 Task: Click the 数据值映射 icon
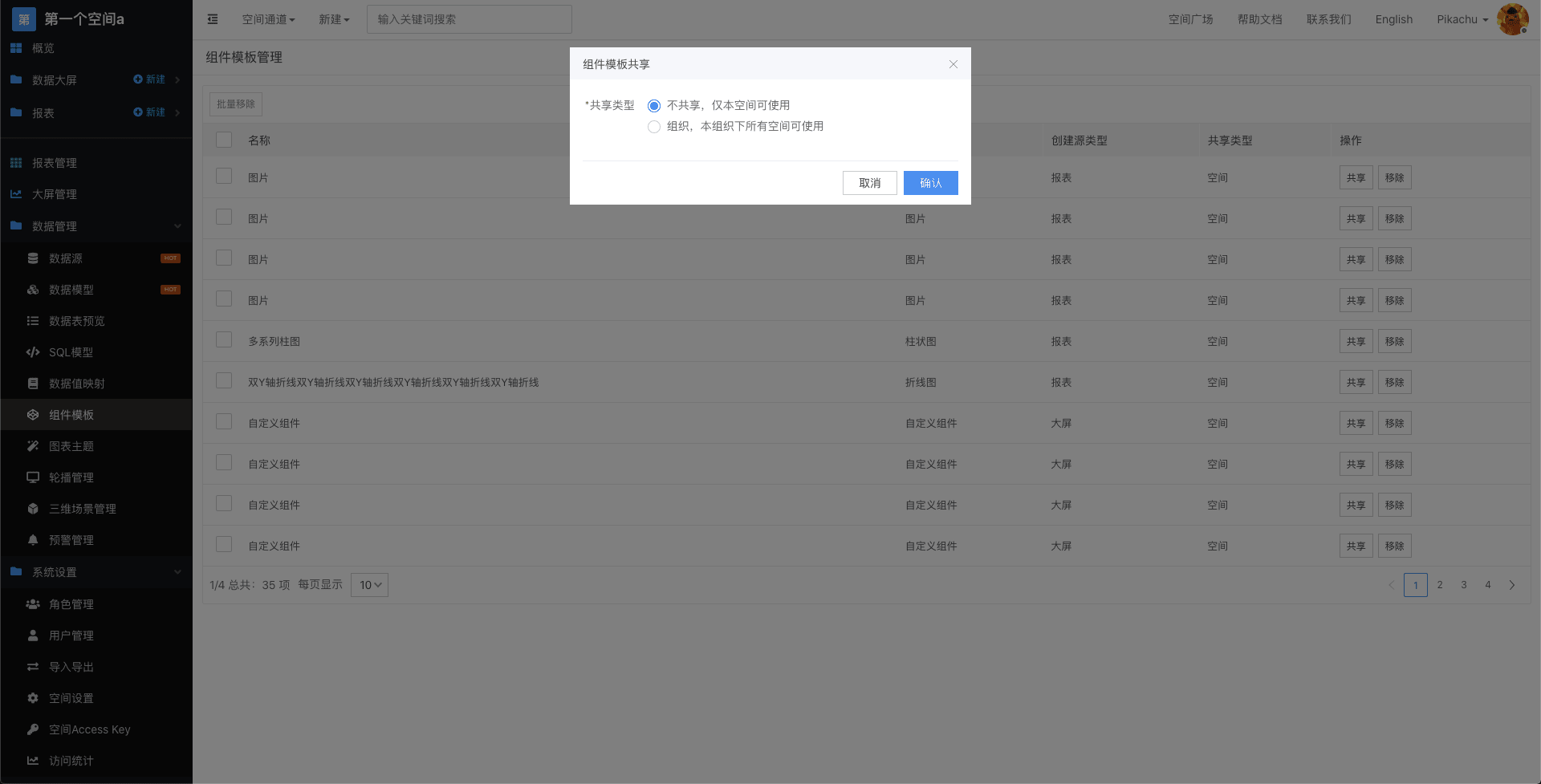pos(33,384)
